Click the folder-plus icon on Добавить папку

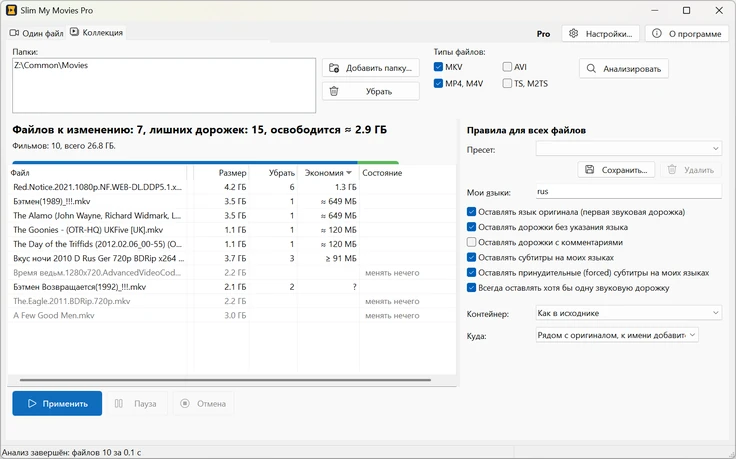coord(334,68)
